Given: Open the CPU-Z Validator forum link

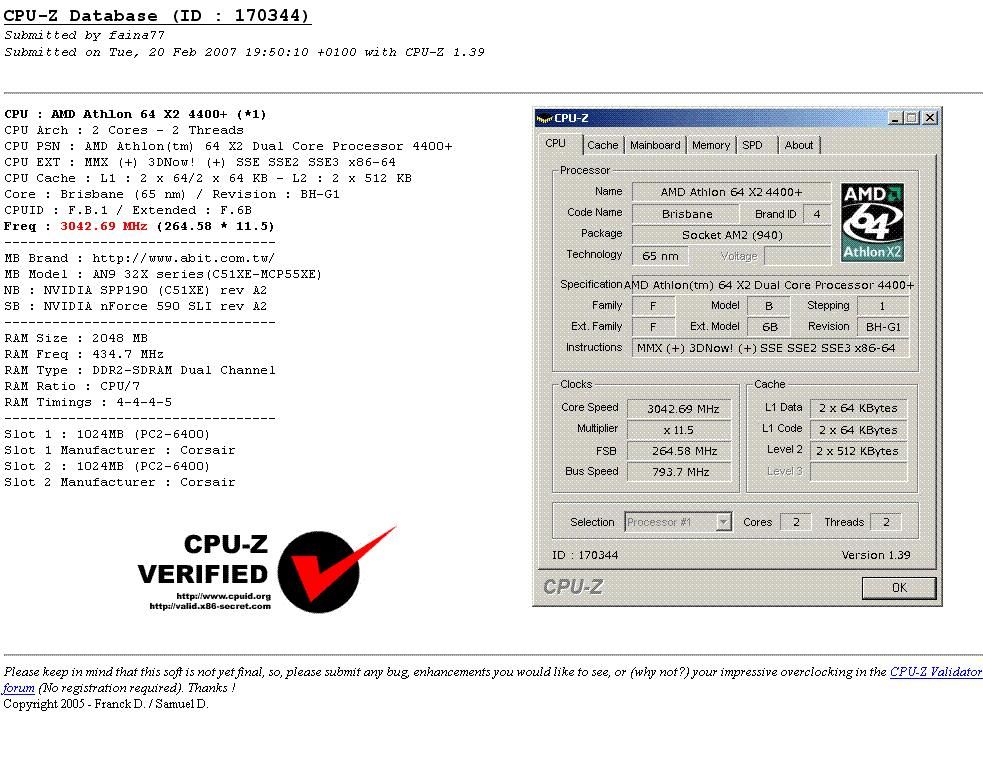Looking at the screenshot, I should pyautogui.click(x=935, y=672).
